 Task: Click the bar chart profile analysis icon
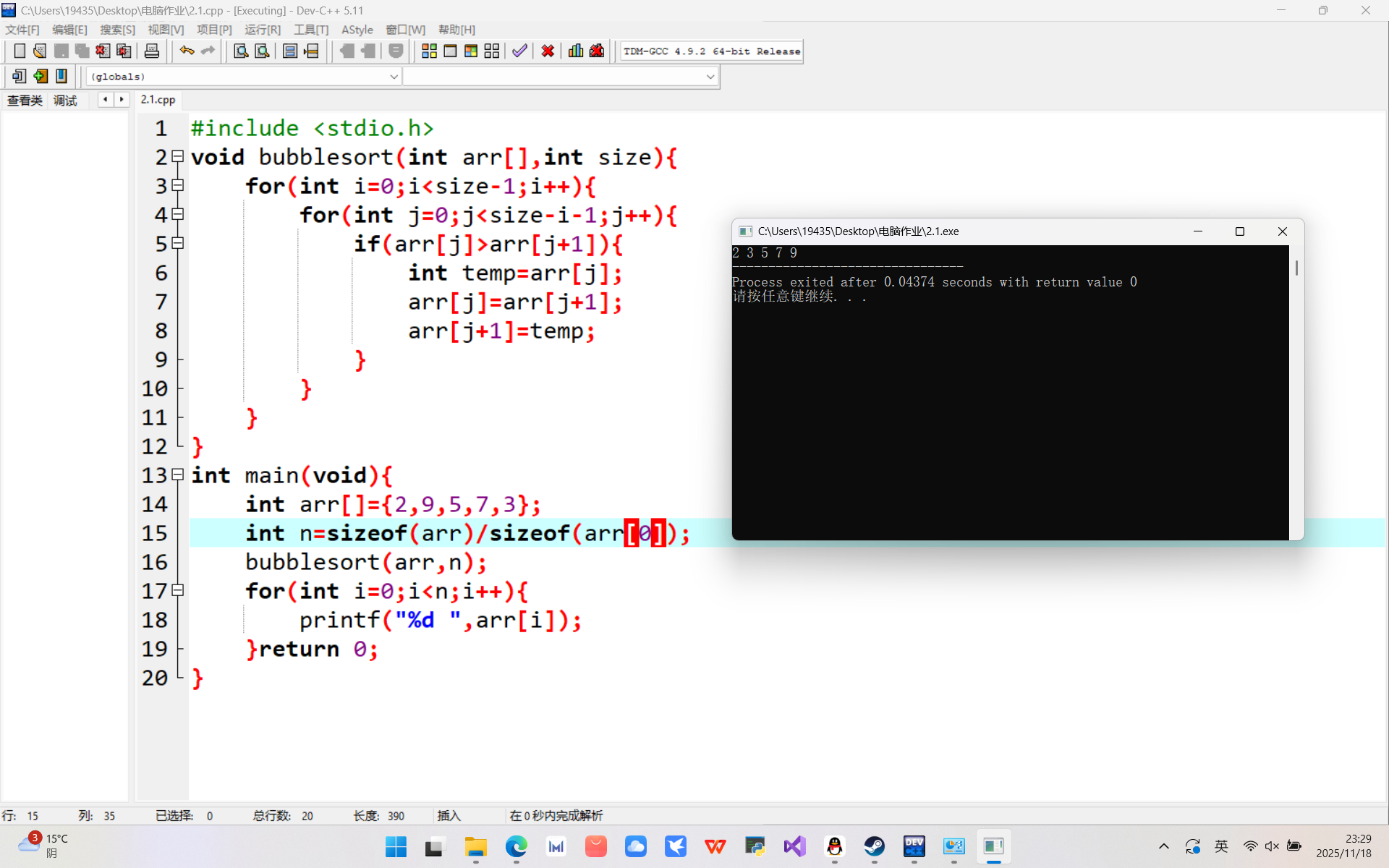pos(576,51)
